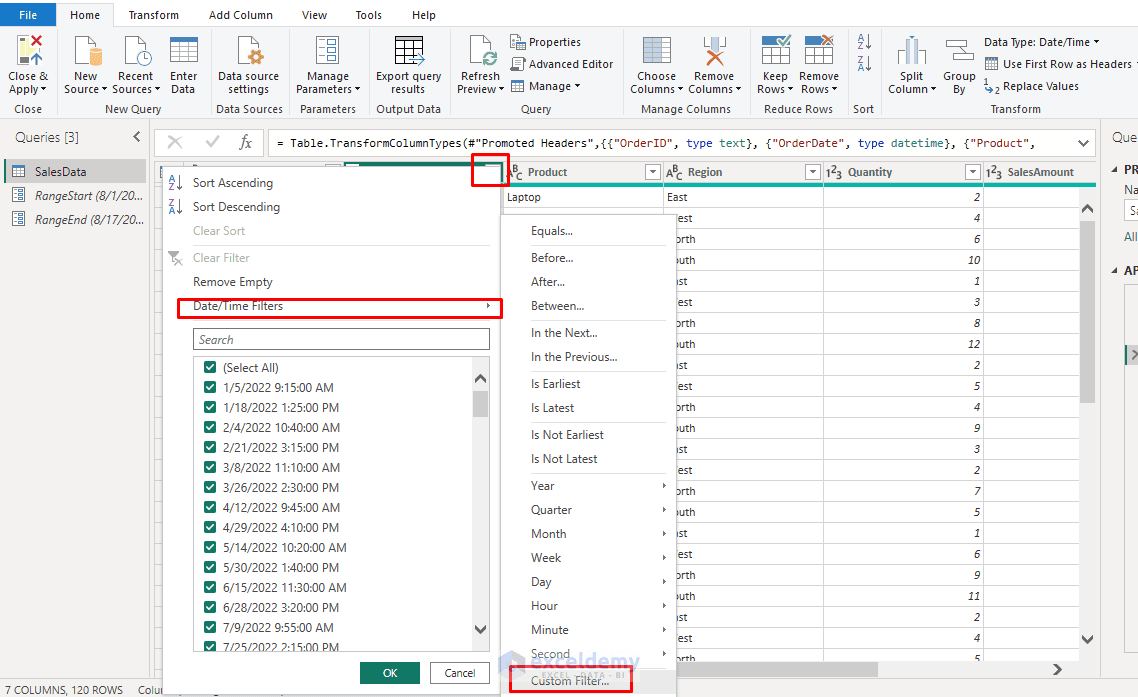
Task: Click the Export query results icon
Action: pos(409,51)
